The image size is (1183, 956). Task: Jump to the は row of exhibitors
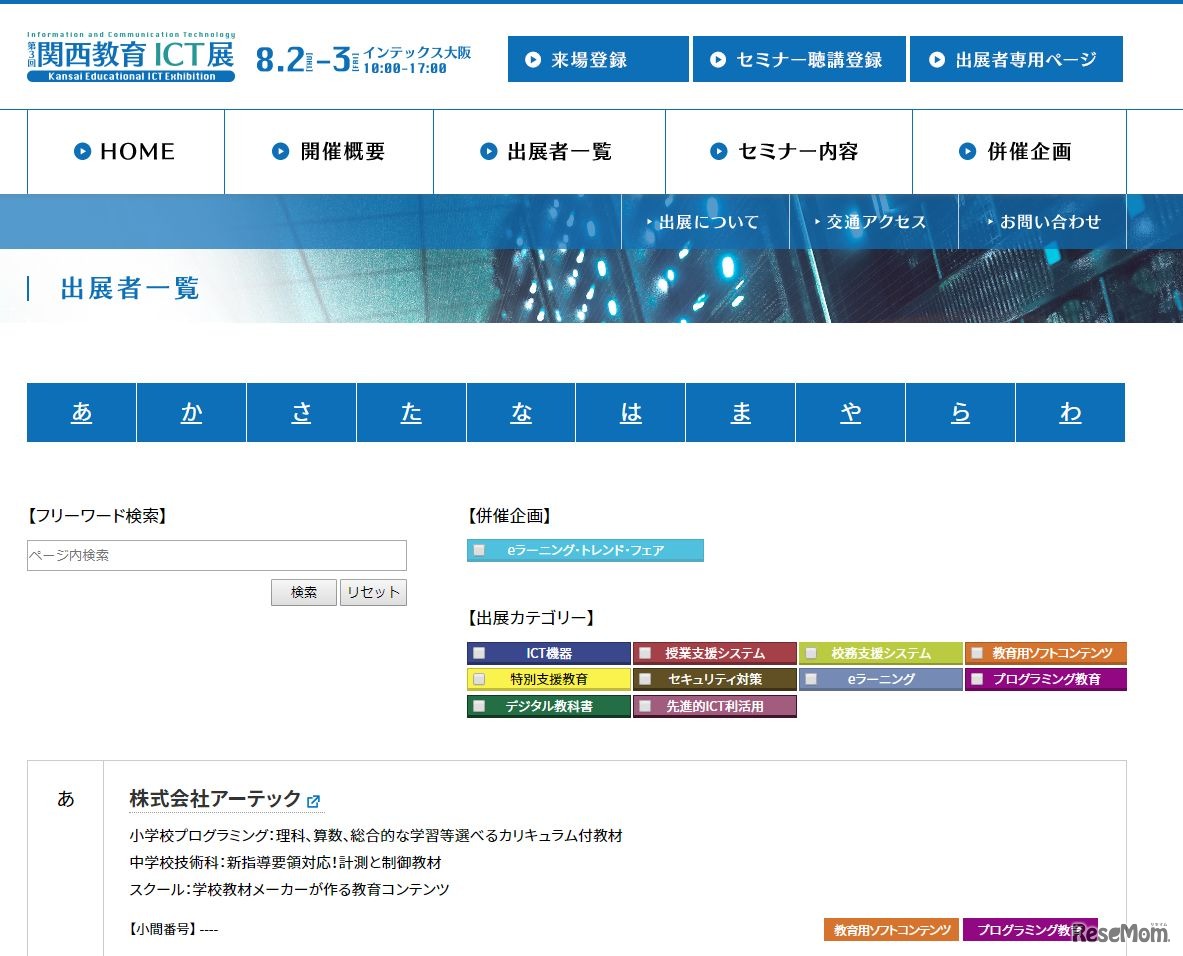tap(631, 413)
